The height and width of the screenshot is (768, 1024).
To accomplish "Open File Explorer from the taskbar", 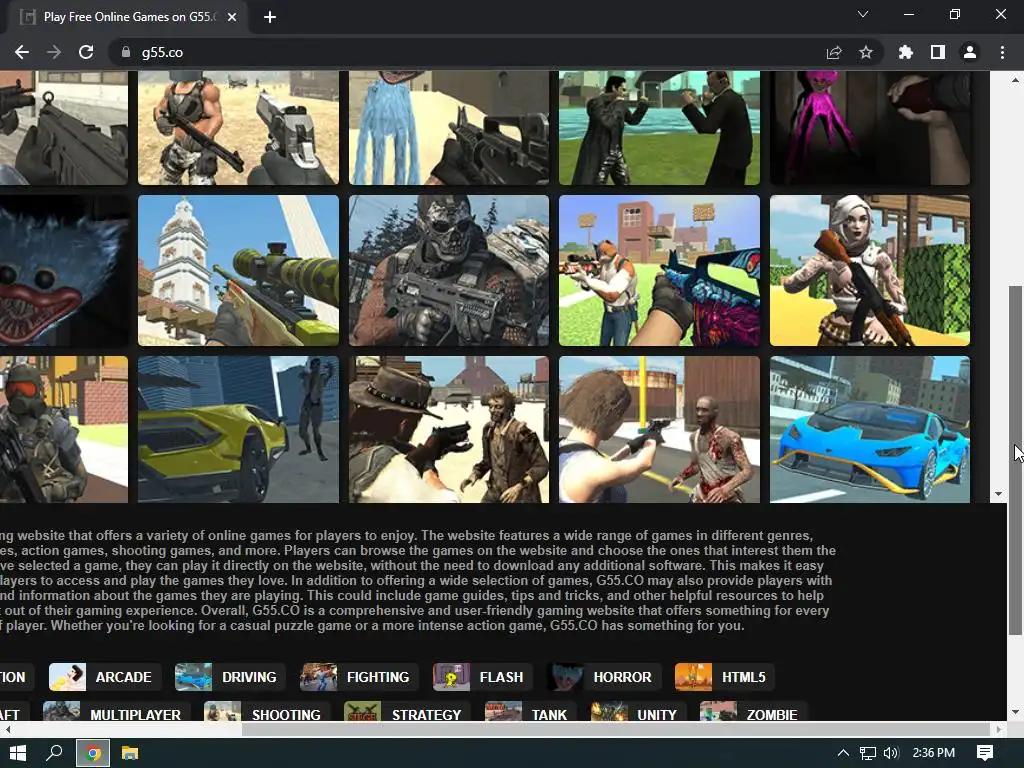I will coord(130,753).
